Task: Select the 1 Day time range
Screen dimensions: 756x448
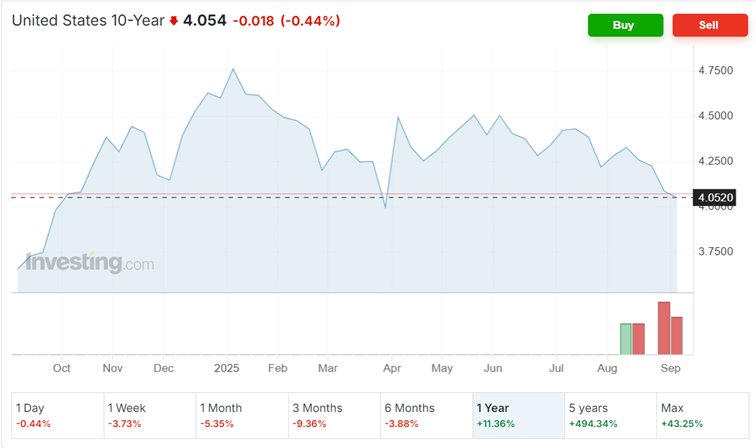Action: point(57,415)
